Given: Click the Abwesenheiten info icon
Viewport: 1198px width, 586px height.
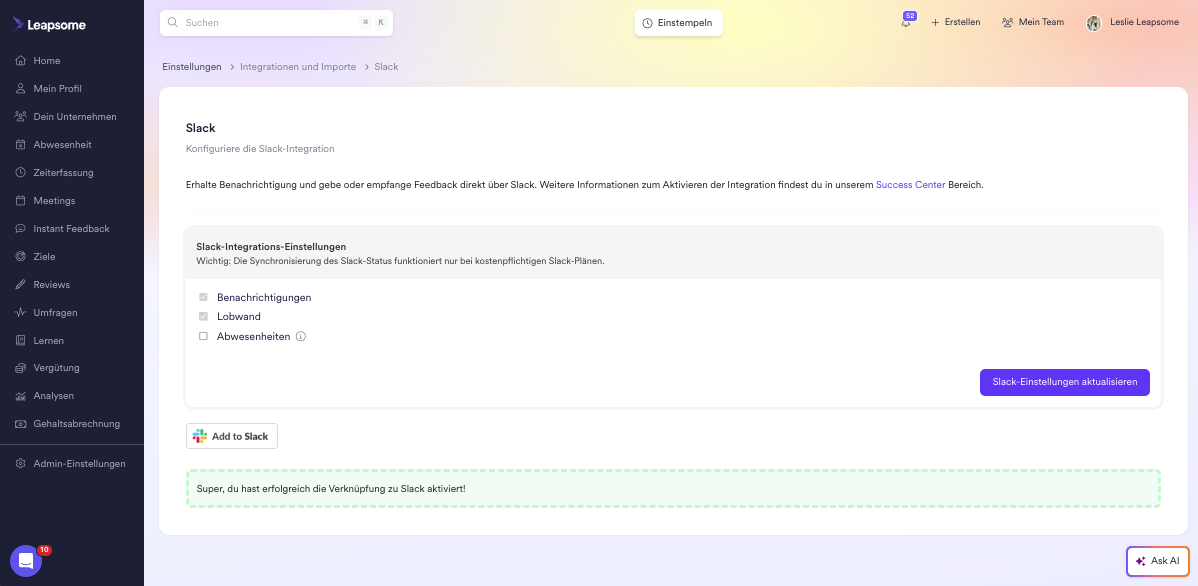Looking at the screenshot, I should 301,337.
